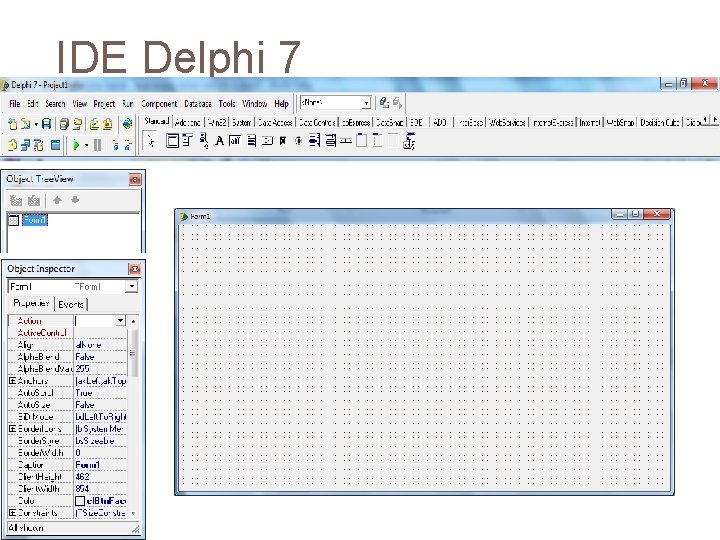The image size is (720, 540).
Task: Open the Database menu
Action: point(198,104)
